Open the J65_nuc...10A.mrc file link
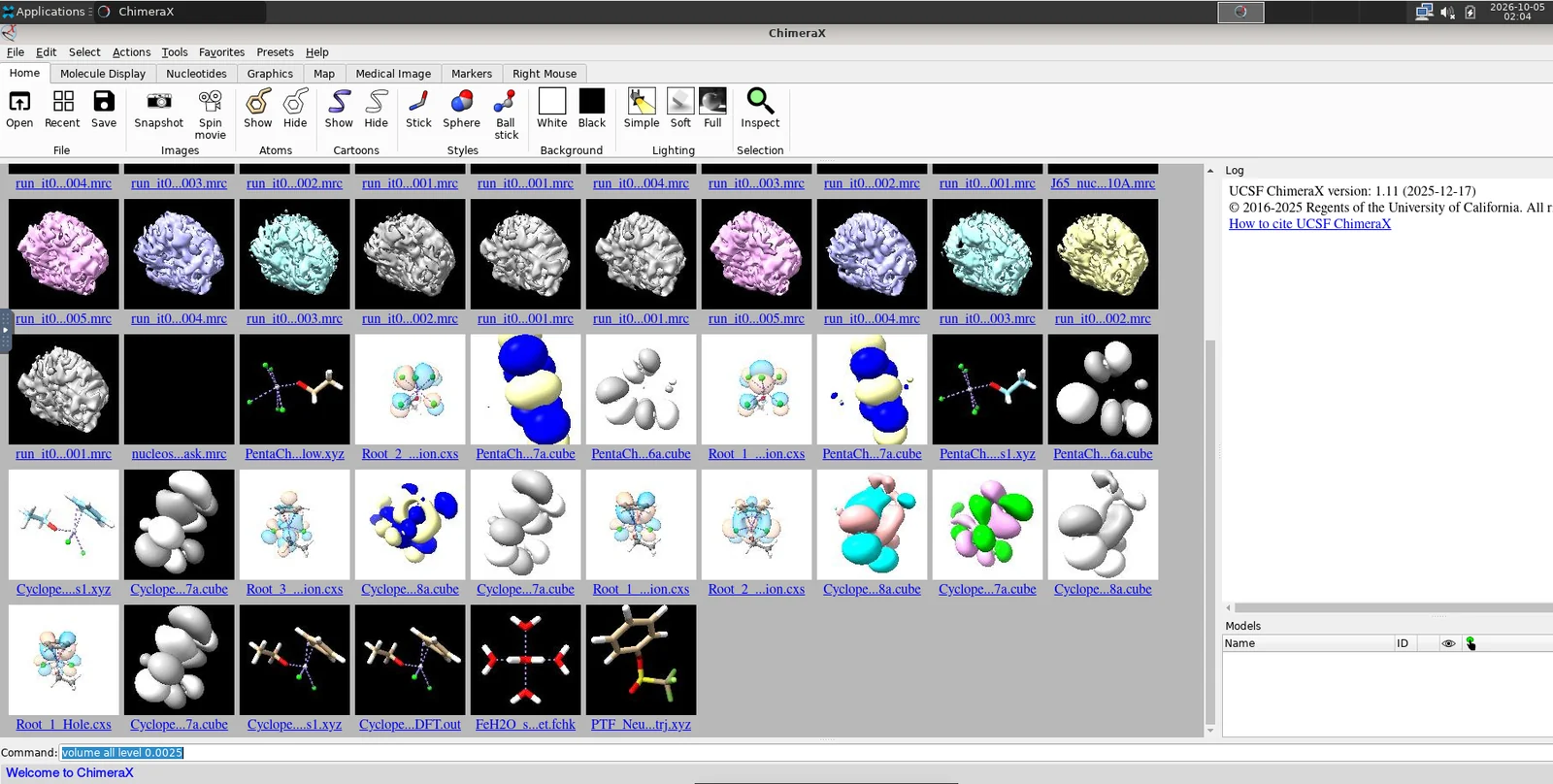Image resolution: width=1553 pixels, height=784 pixels. 1103,183
